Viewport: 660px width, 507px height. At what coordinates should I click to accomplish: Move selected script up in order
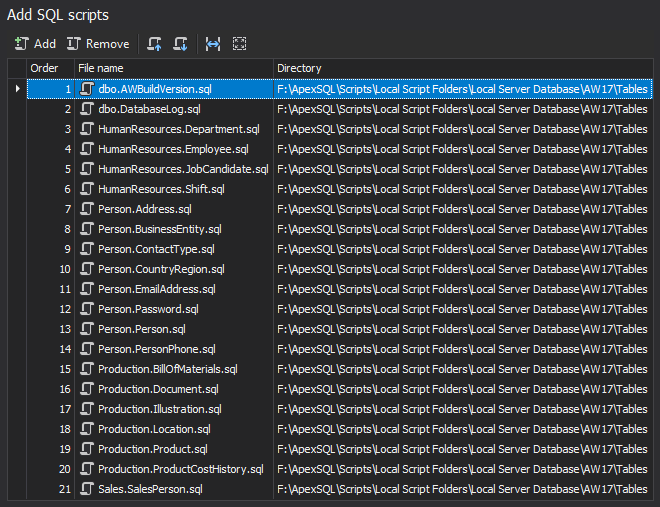coord(154,44)
